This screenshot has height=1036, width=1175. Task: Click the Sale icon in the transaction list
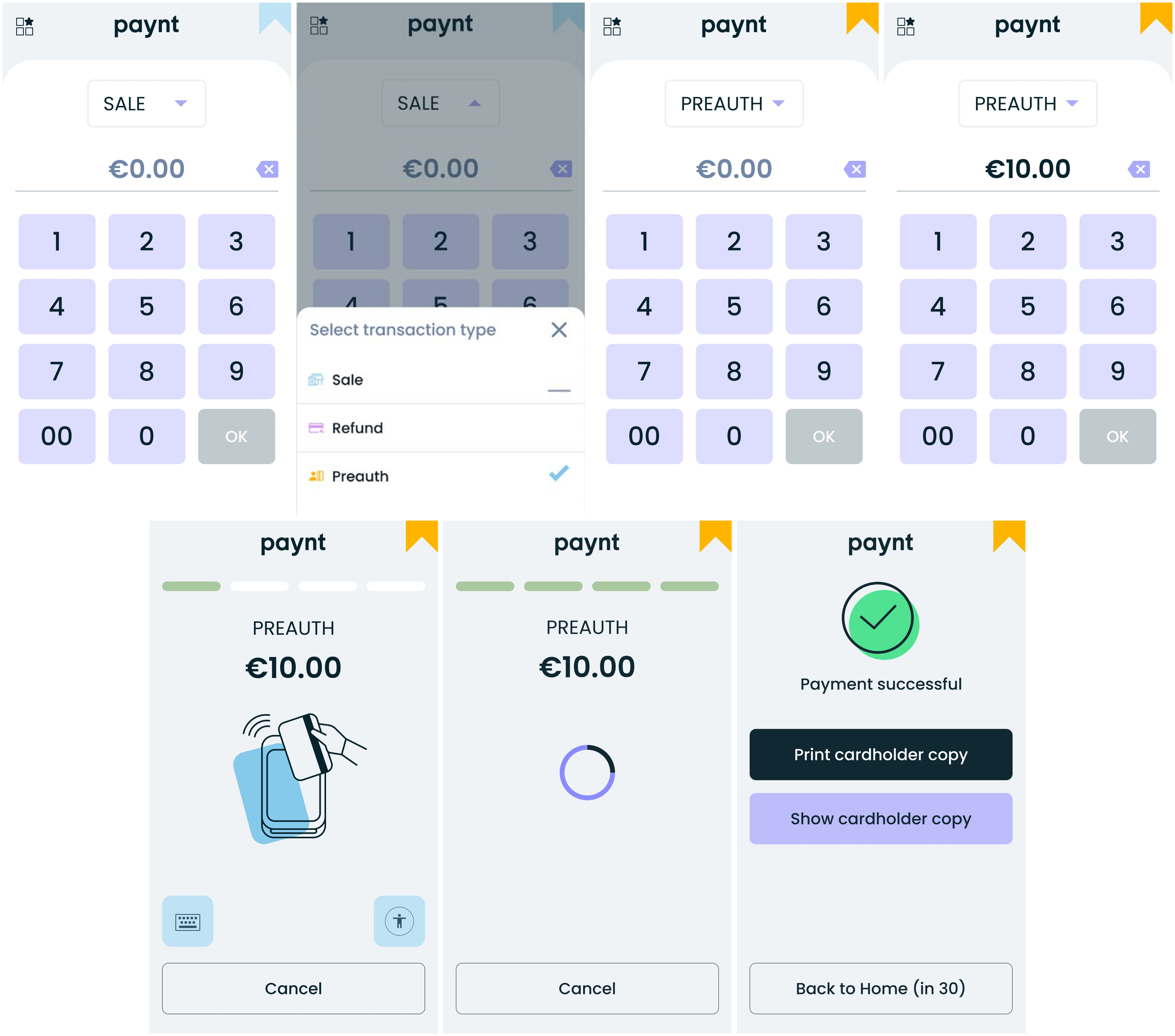[316, 380]
